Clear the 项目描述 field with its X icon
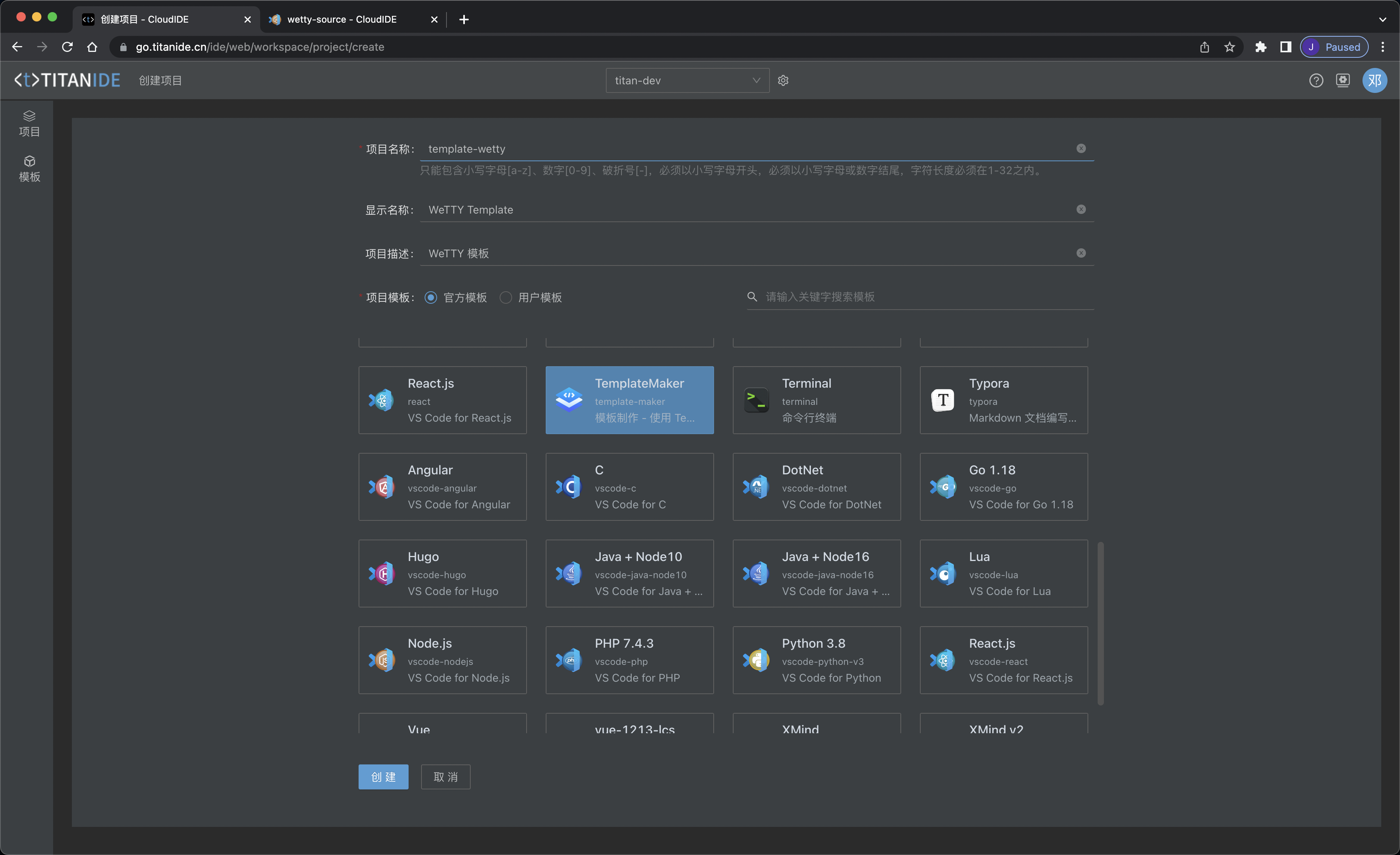 (x=1081, y=253)
